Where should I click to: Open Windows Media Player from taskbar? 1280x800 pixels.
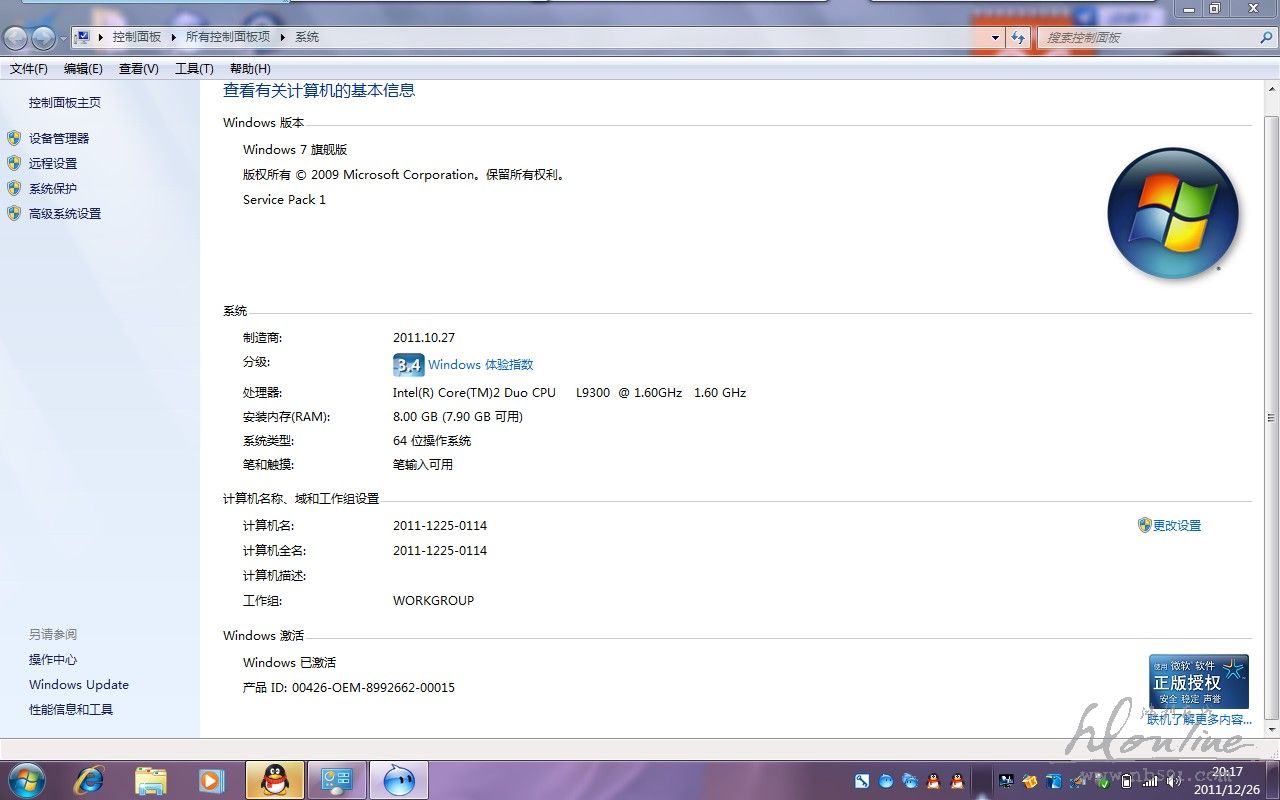[x=211, y=780]
